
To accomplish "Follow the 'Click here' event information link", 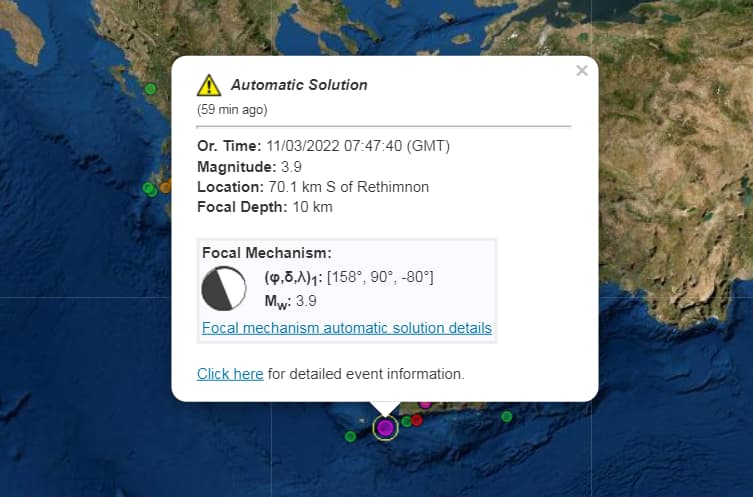I will 230,374.
